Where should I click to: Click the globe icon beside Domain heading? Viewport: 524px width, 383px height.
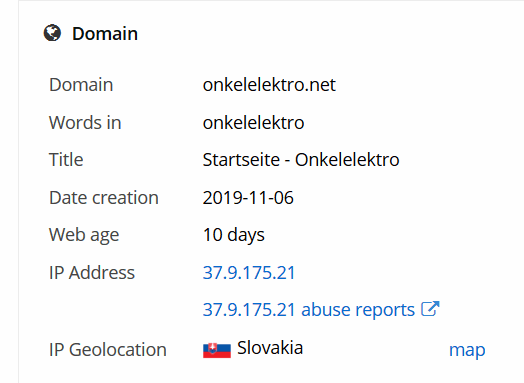(x=52, y=33)
